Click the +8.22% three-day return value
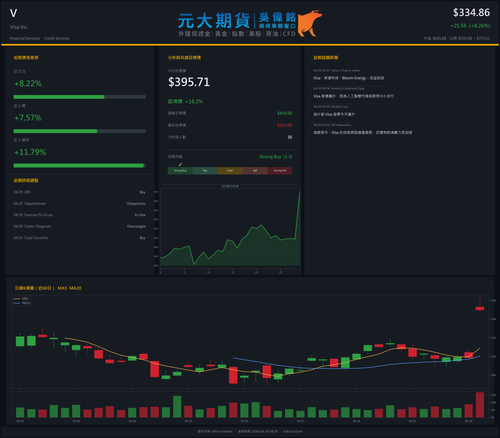The image size is (500, 438). 28,83
